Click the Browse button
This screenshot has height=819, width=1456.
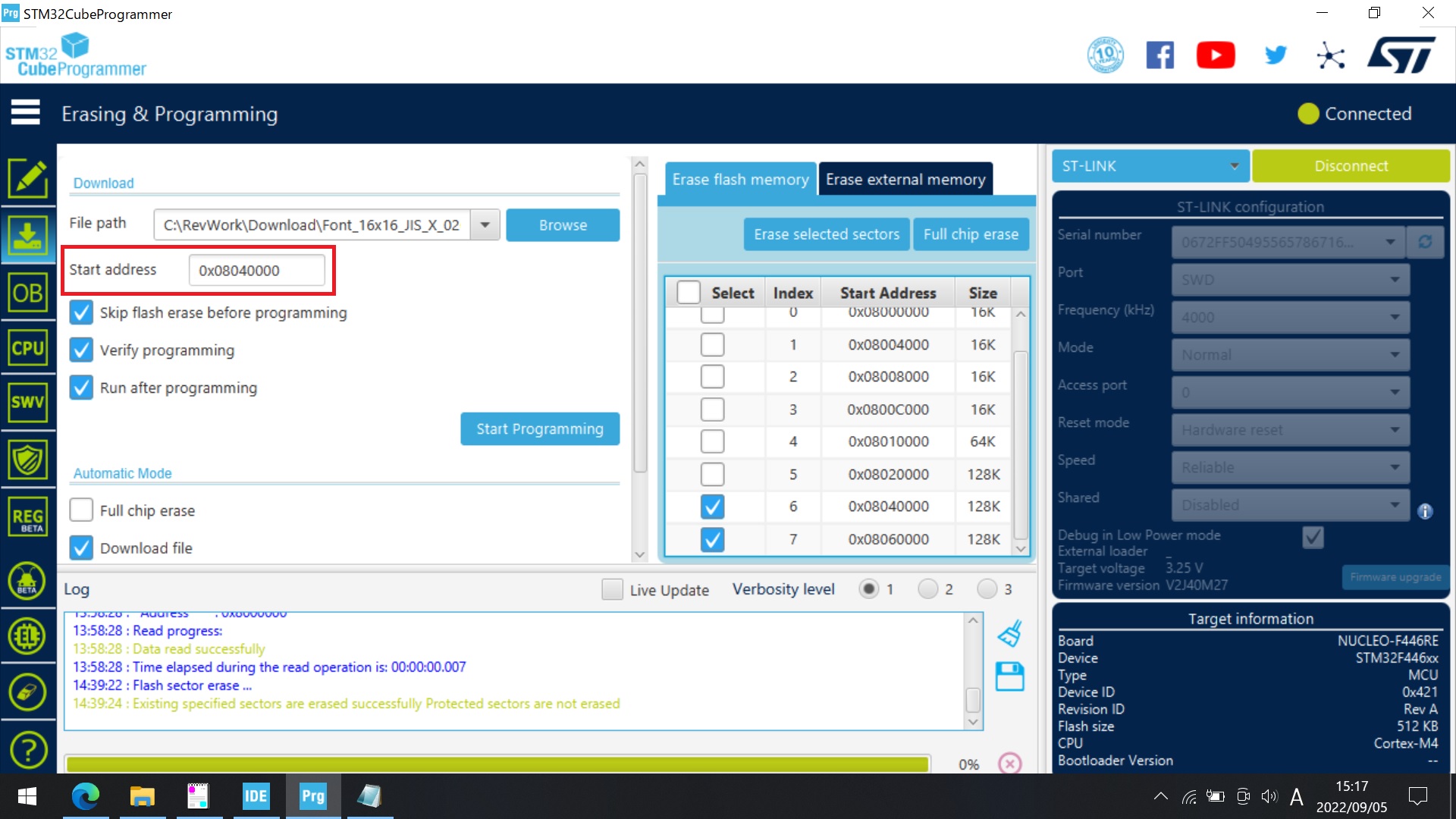pyautogui.click(x=563, y=224)
